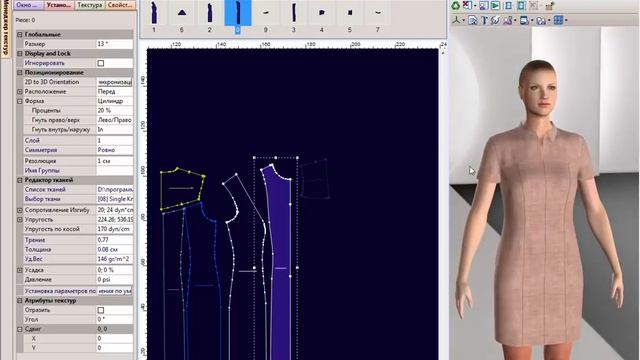Screen dimensions: 640x360
Task: Click the document search icon
Action: pyautogui.click(x=473, y=20)
